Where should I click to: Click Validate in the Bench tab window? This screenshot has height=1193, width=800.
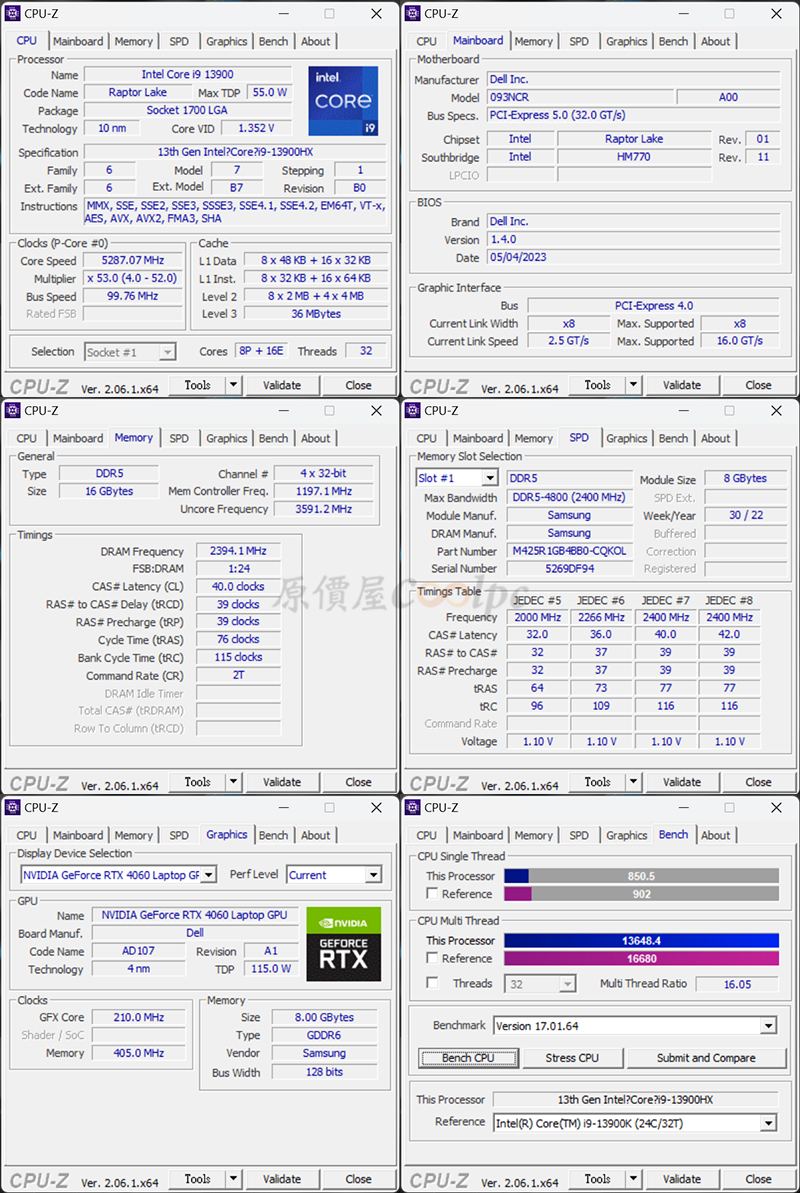pos(682,1179)
